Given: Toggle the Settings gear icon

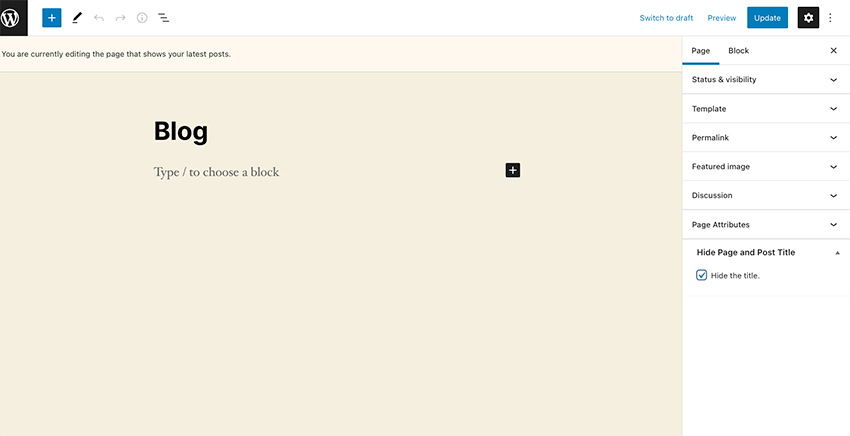Looking at the screenshot, I should pos(808,18).
